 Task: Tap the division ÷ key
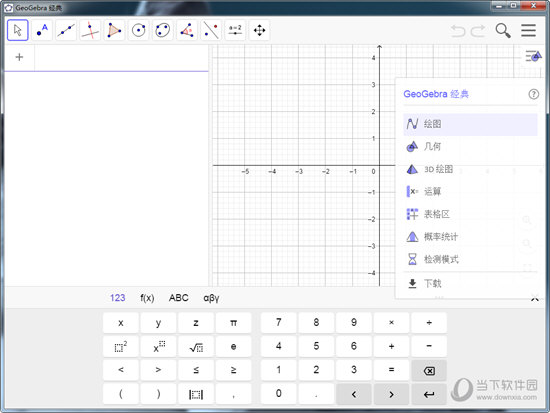[429, 323]
